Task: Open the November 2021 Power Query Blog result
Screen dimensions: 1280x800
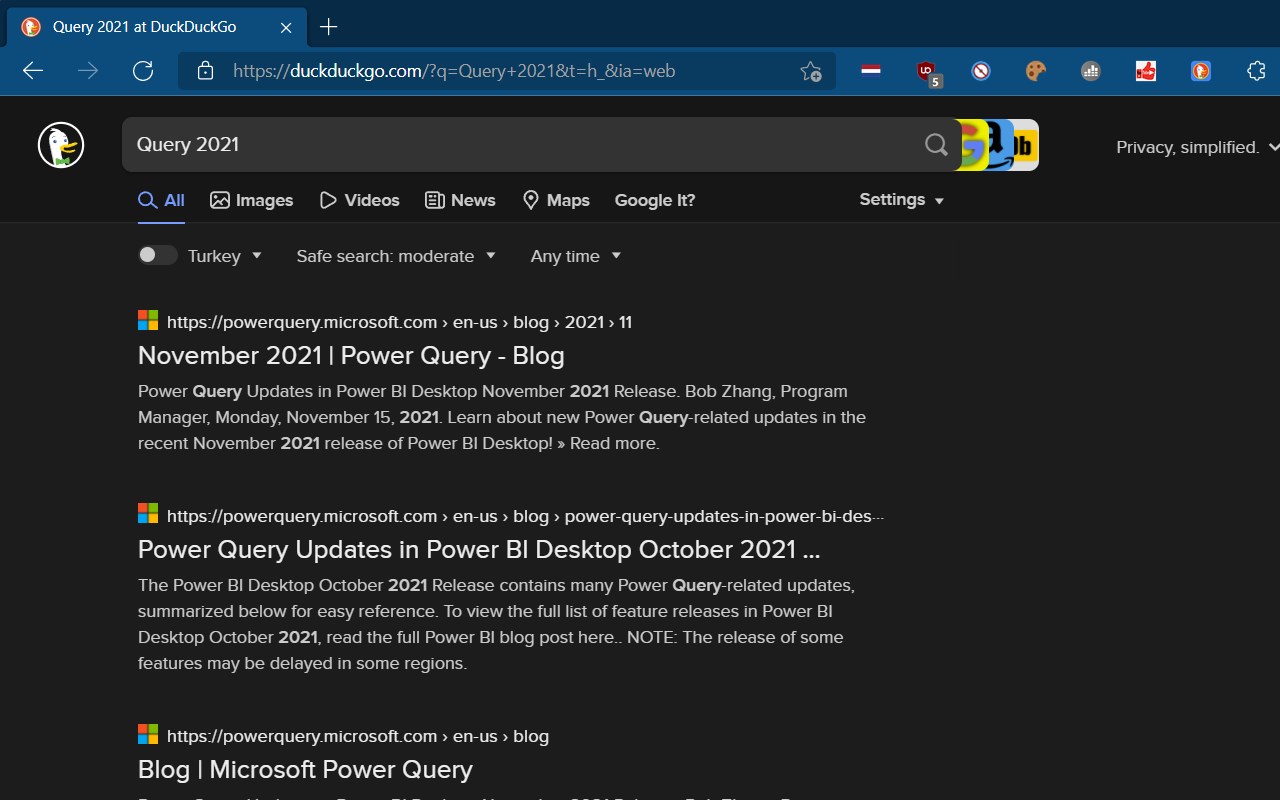Action: pyautogui.click(x=351, y=356)
